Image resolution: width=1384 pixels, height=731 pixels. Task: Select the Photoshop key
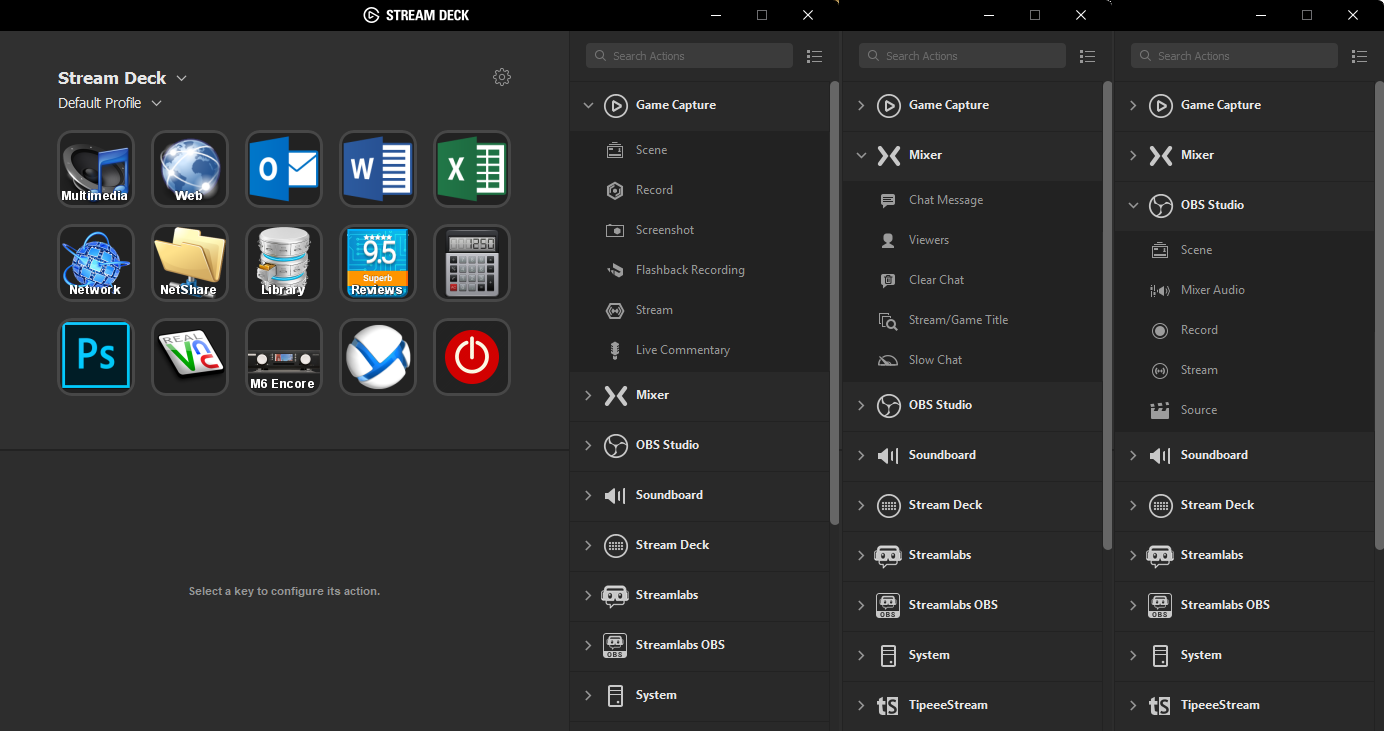click(96, 356)
